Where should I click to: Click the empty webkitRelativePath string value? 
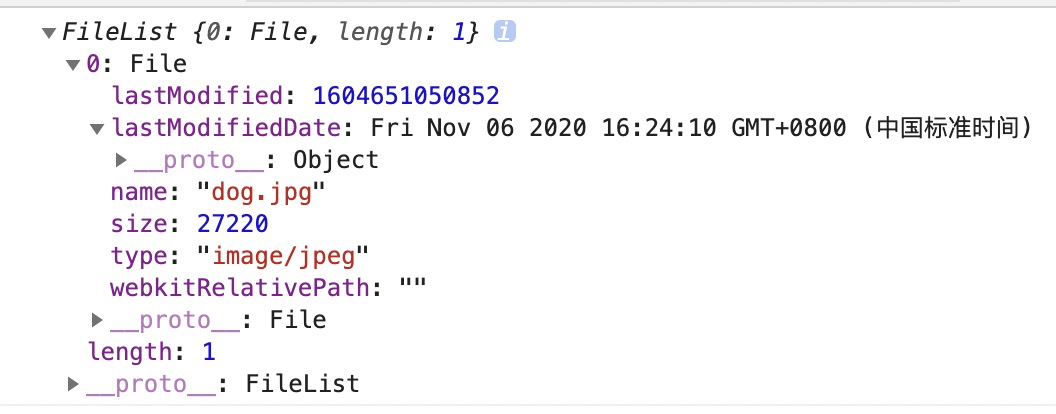tap(413, 288)
